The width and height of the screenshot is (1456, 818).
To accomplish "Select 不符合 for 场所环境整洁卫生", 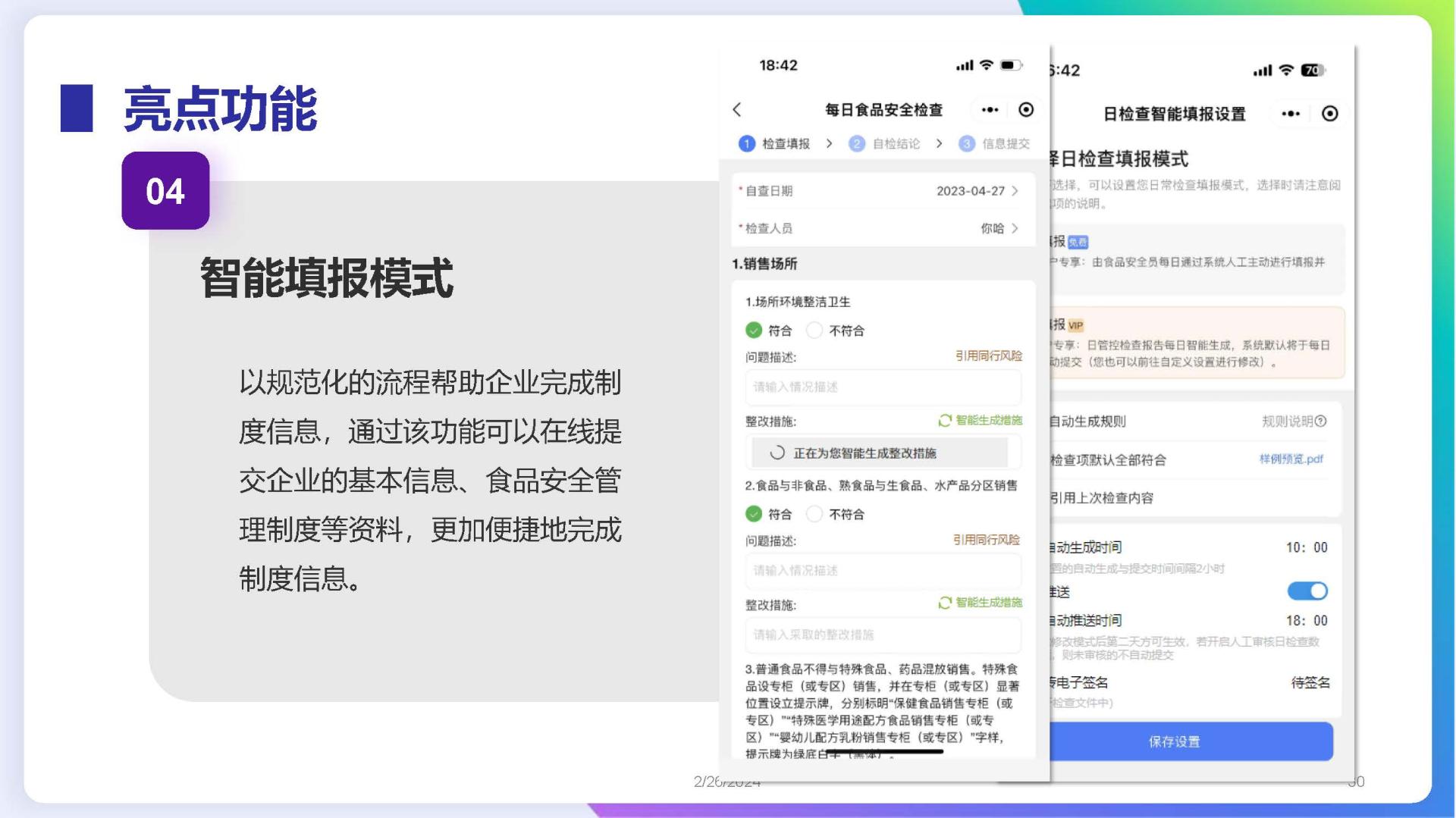I will [814, 331].
